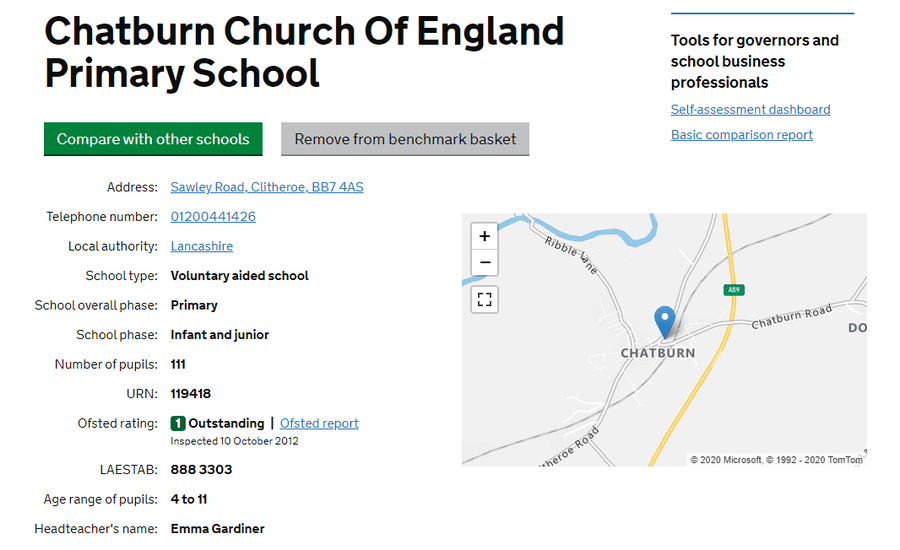Click the Ribble Lane label on map
Screen dimensions: 900x550
click(x=571, y=255)
